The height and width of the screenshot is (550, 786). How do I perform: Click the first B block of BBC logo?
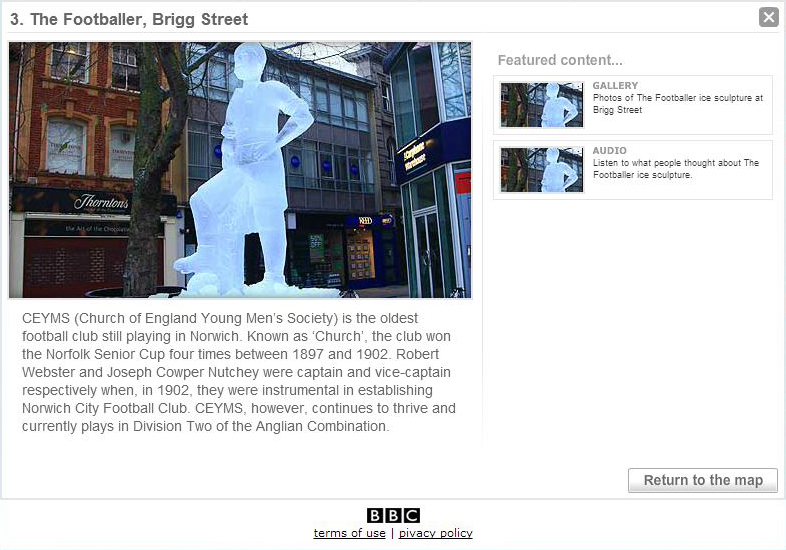click(375, 515)
